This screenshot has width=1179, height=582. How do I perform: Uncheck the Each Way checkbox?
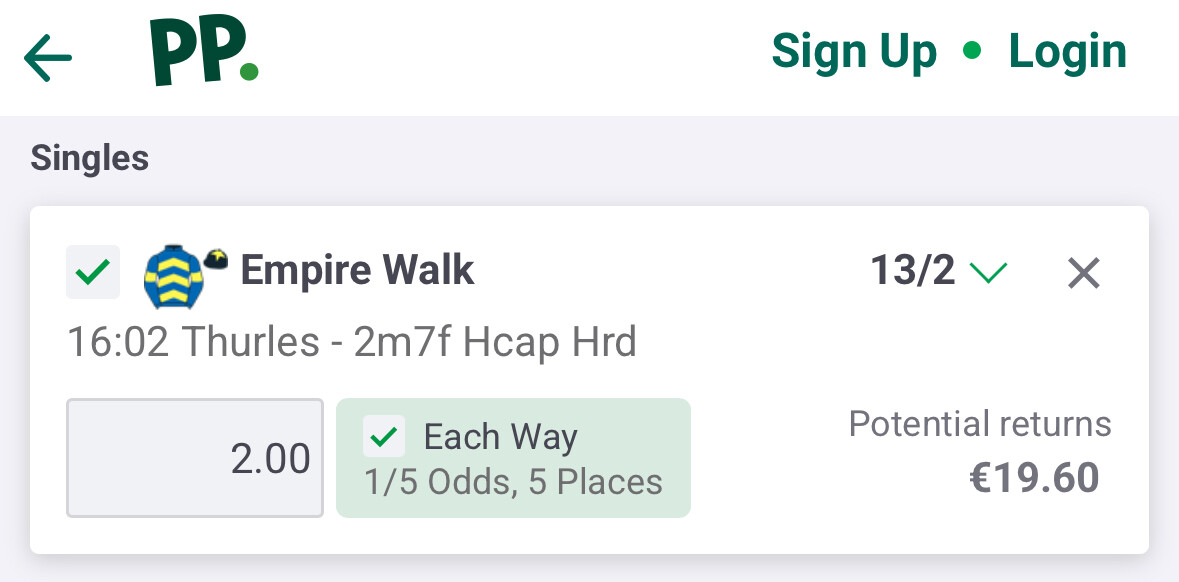point(385,437)
